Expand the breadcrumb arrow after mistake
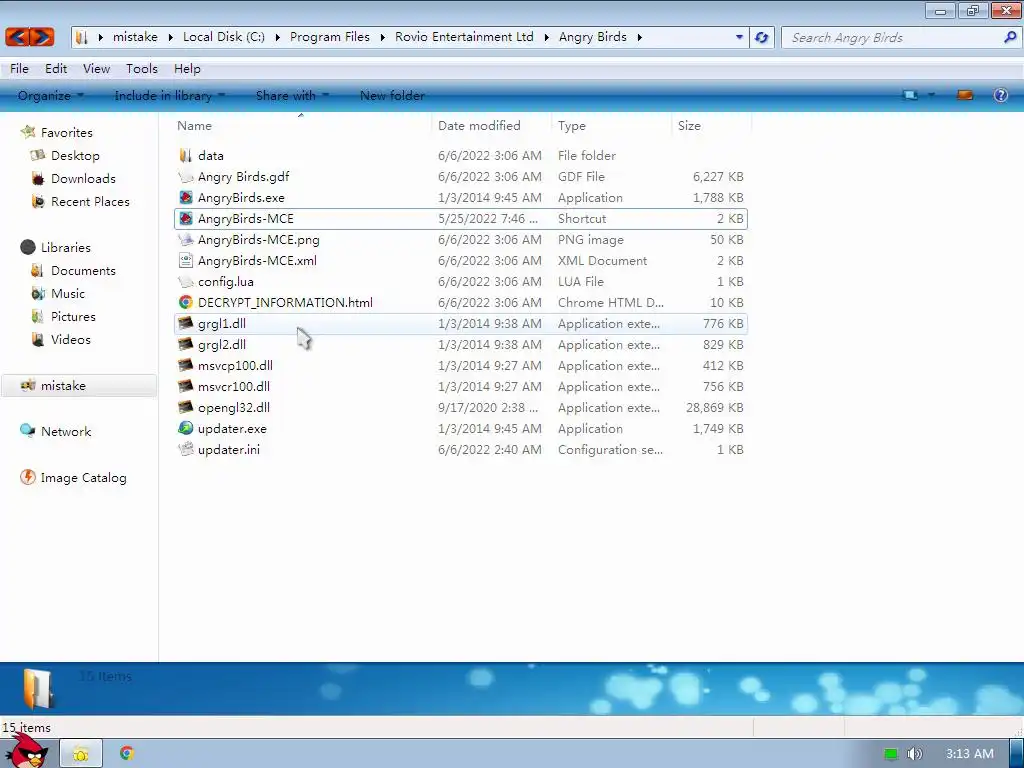 coord(170,37)
